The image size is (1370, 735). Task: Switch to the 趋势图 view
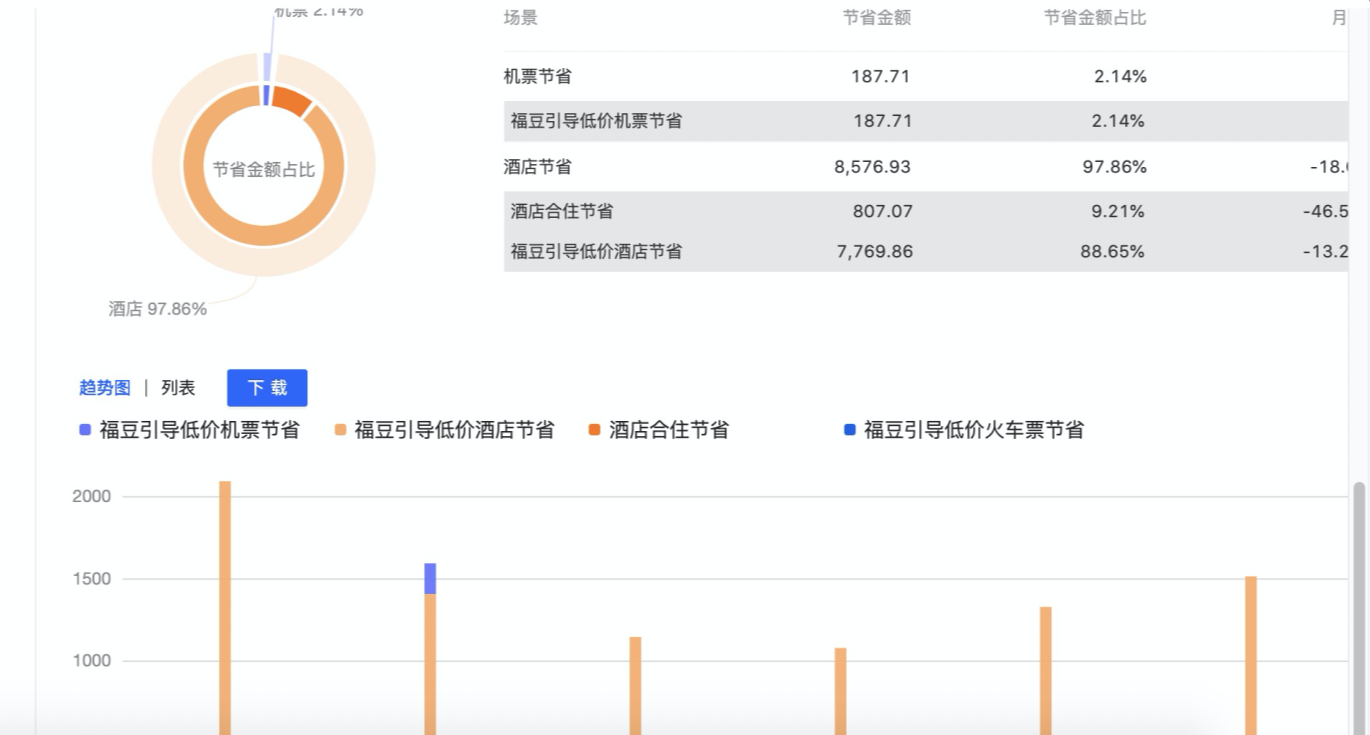point(105,388)
